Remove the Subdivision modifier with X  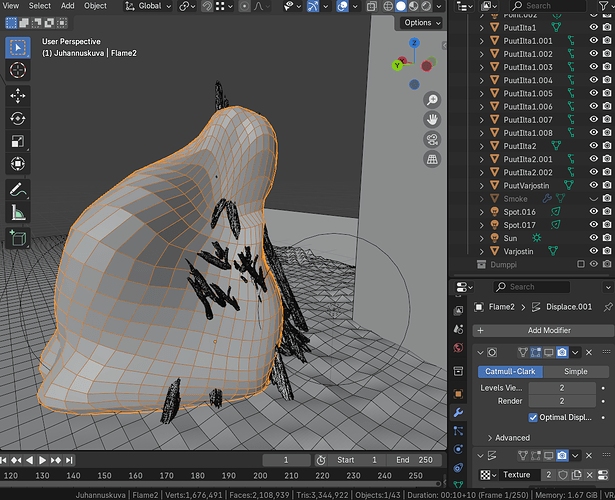coord(589,352)
